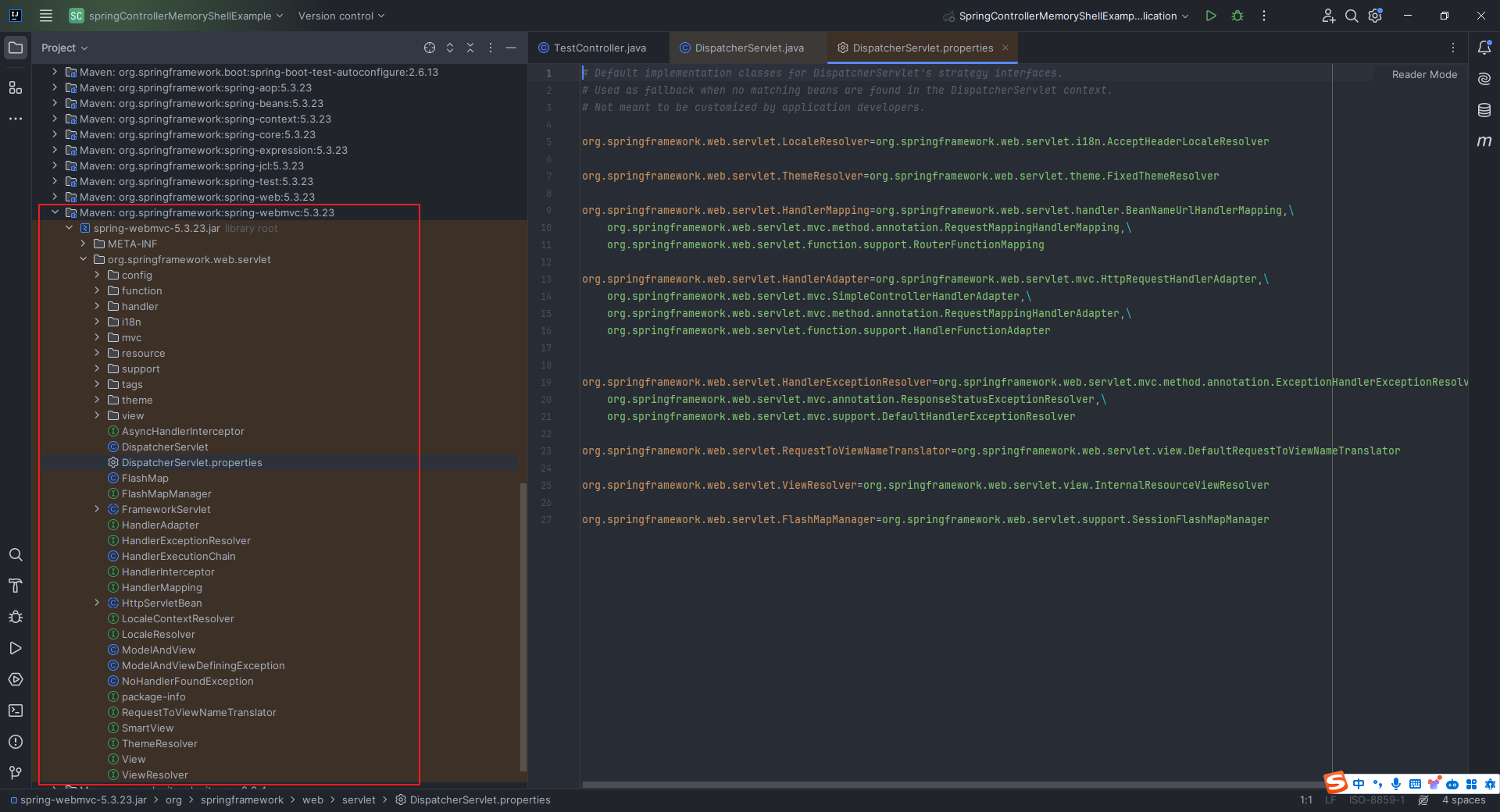Viewport: 1500px width, 812px height.
Task: Expand all in project panel
Action: [x=450, y=48]
